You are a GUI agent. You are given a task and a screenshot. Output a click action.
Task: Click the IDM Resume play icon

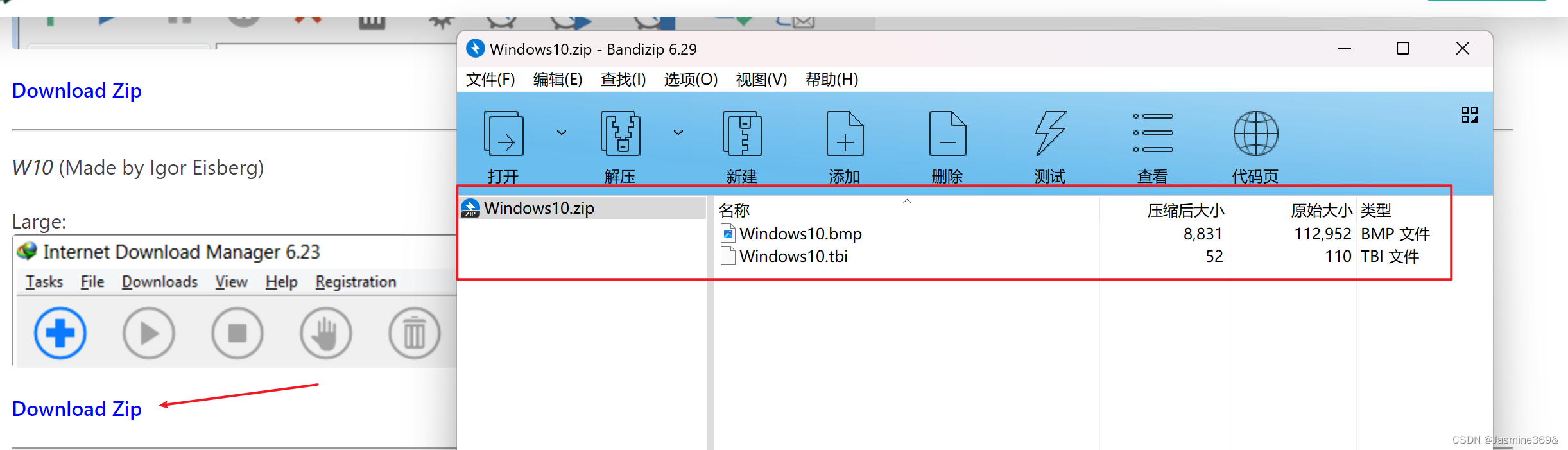(x=149, y=333)
